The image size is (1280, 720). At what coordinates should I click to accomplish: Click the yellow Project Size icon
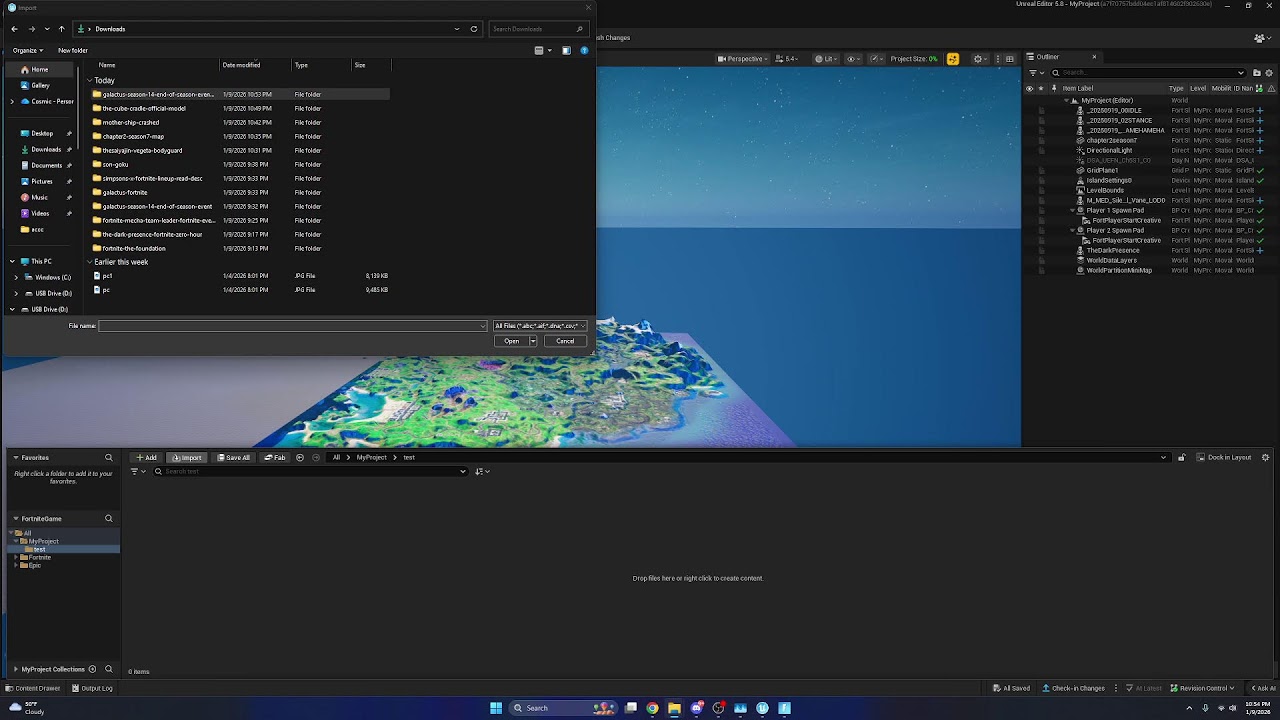(x=953, y=59)
